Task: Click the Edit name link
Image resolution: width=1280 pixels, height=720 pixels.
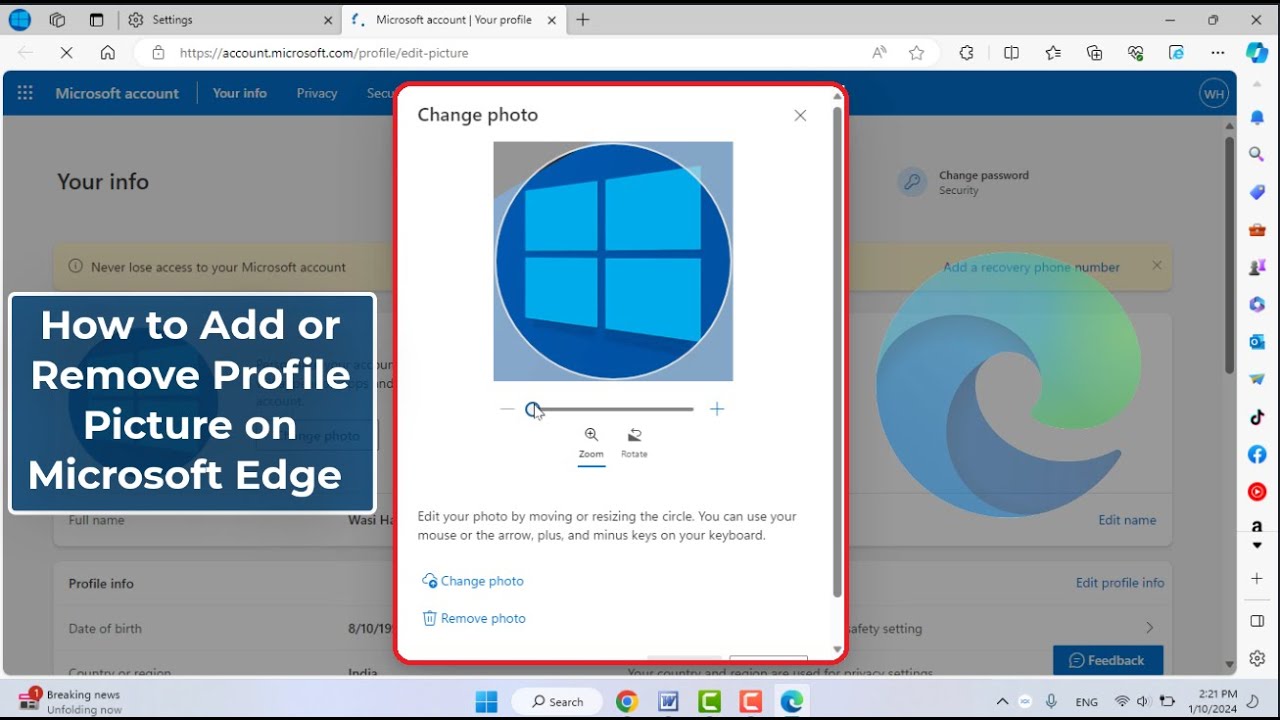Action: click(x=1127, y=520)
